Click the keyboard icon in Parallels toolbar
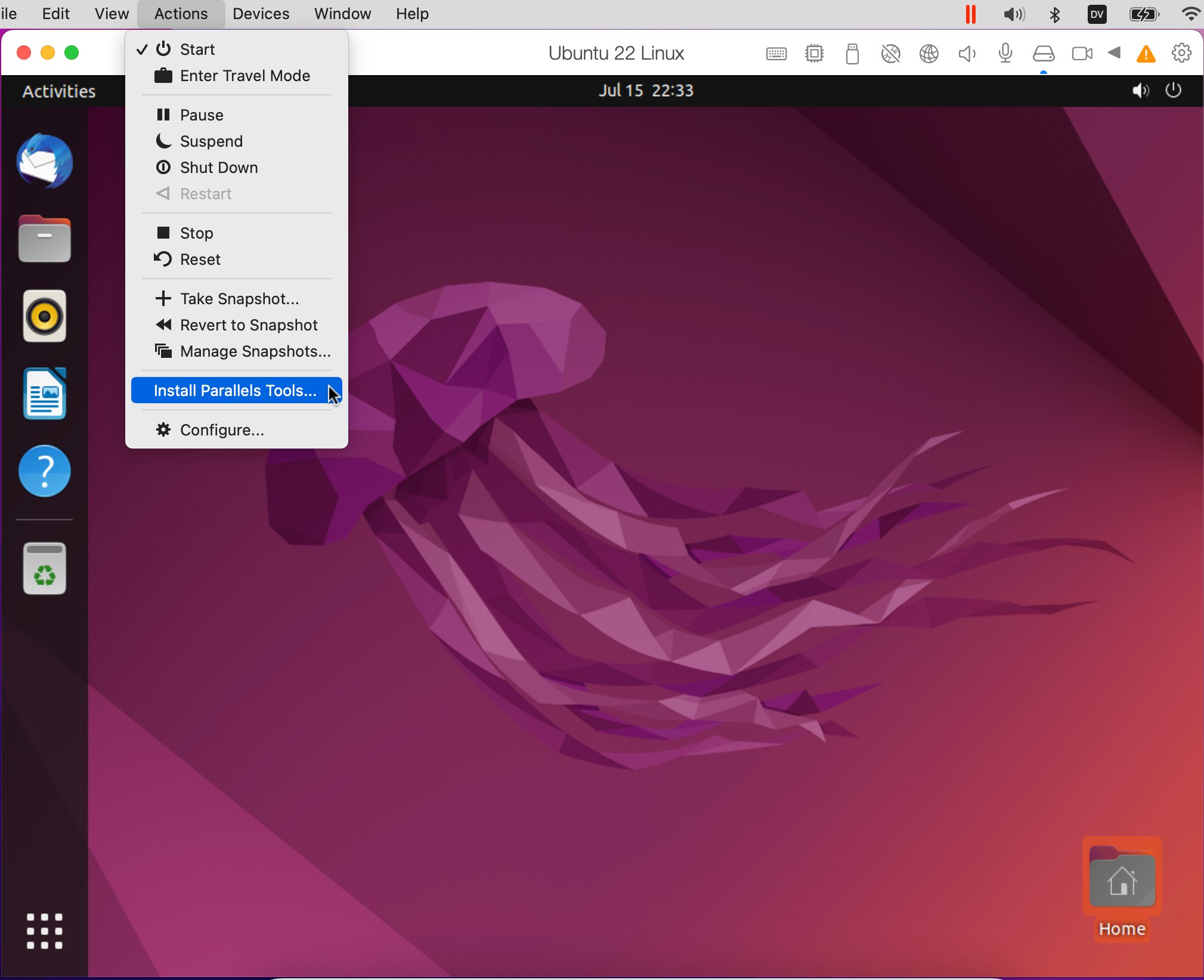 coord(776,54)
